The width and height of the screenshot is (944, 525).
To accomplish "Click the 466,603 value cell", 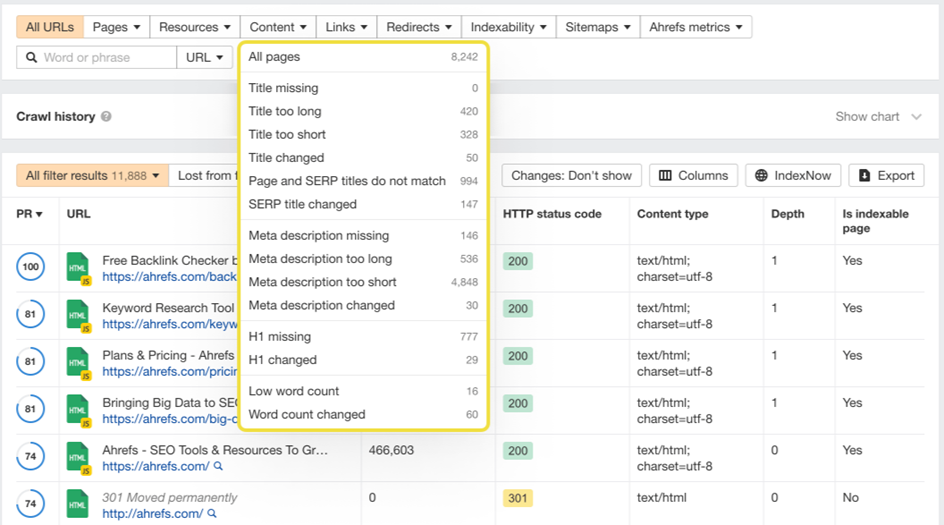I will click(x=391, y=450).
